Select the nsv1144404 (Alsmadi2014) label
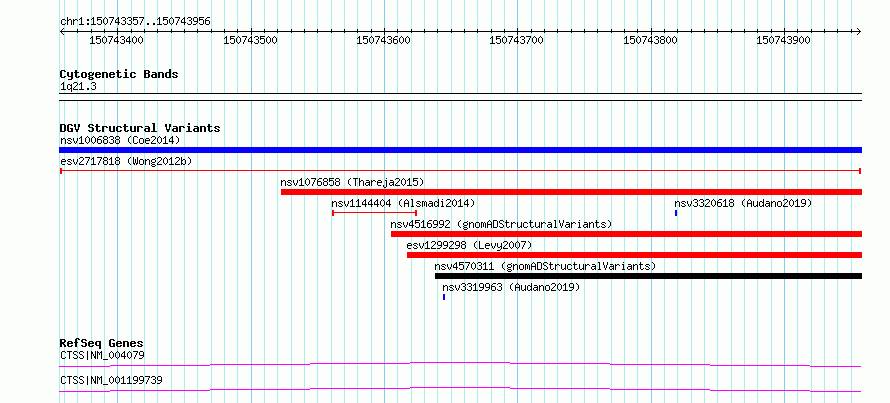The height and width of the screenshot is (403, 890). (x=403, y=203)
